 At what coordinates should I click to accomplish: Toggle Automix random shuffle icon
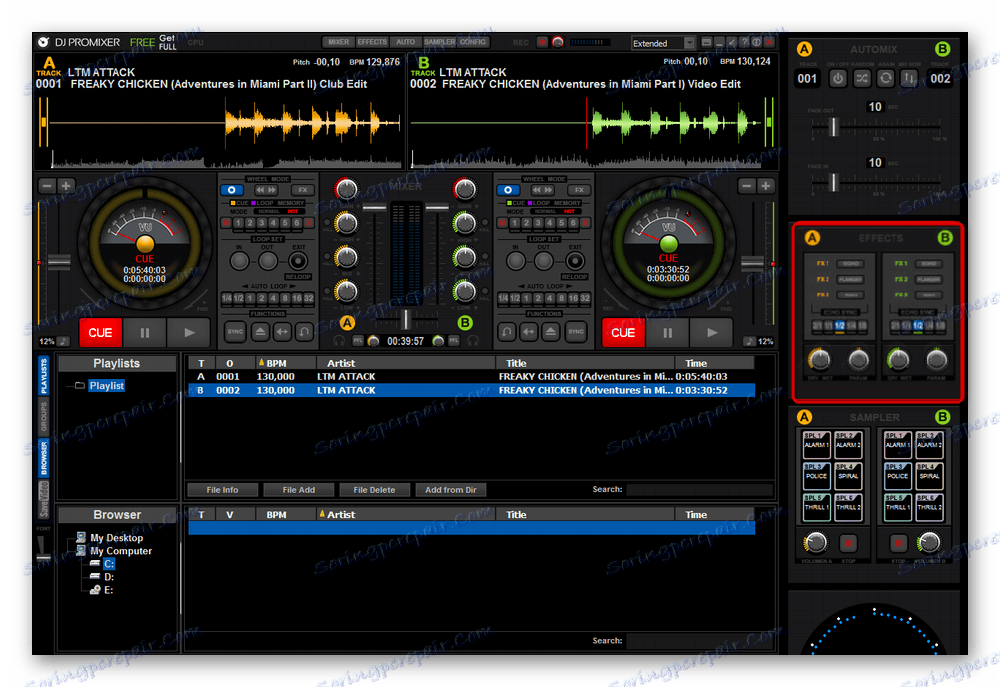click(x=862, y=78)
